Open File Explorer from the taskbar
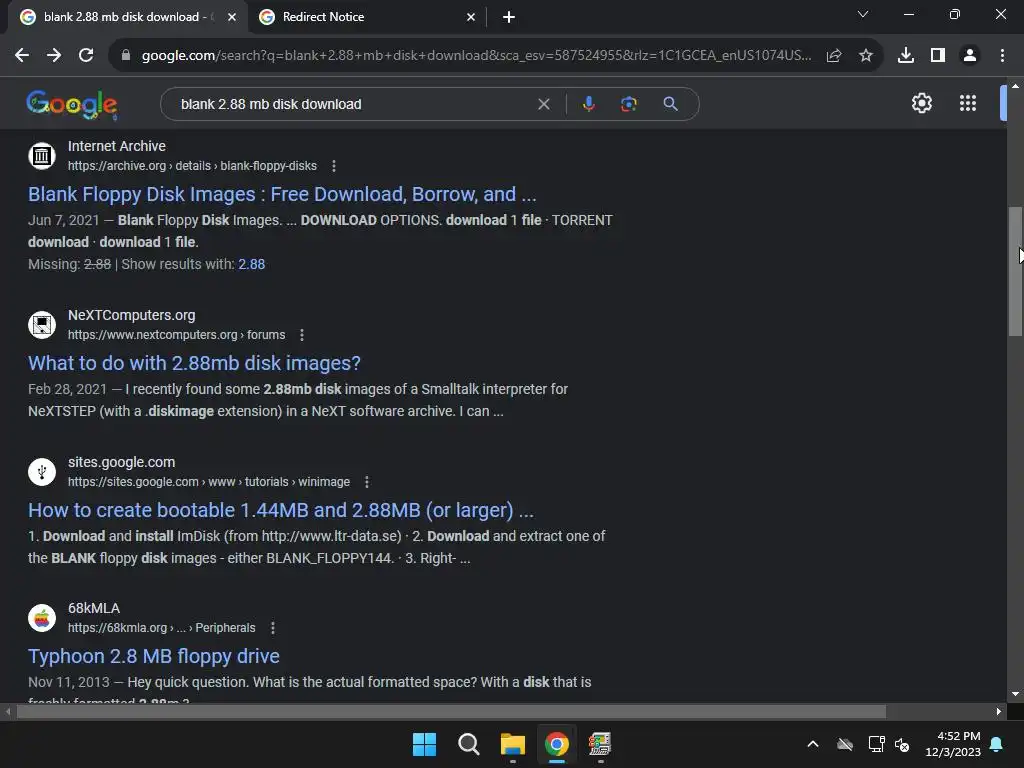The width and height of the screenshot is (1024, 768). tap(513, 744)
